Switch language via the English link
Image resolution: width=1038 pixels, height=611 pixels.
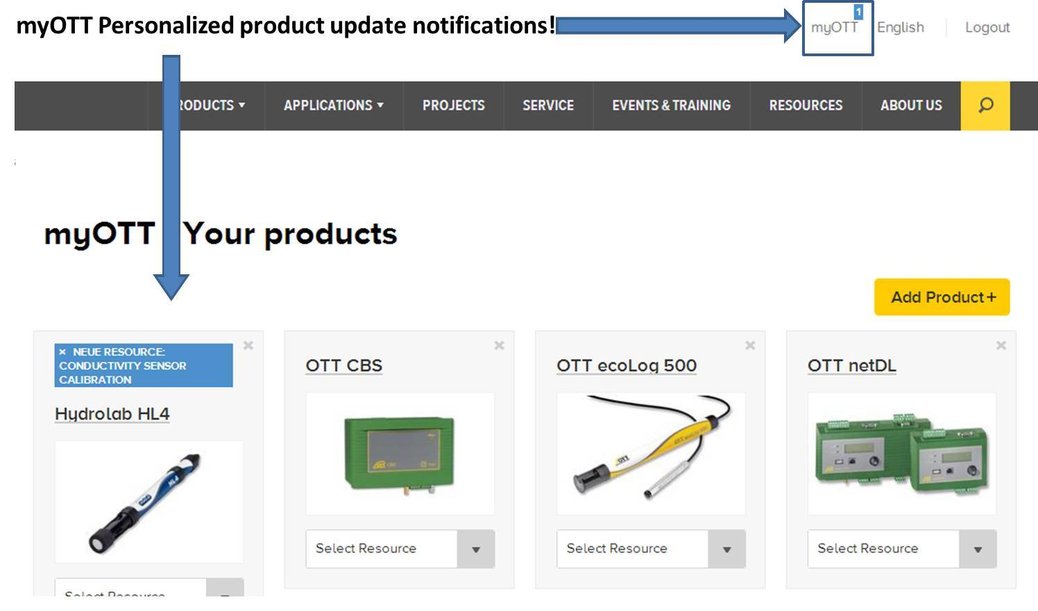click(x=900, y=27)
